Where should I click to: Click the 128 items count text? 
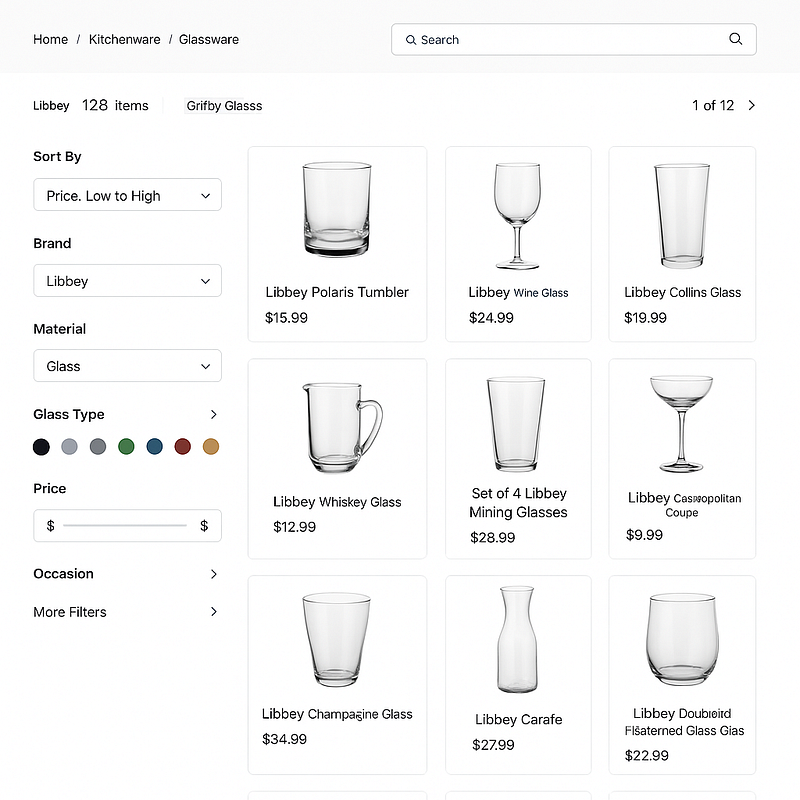115,106
